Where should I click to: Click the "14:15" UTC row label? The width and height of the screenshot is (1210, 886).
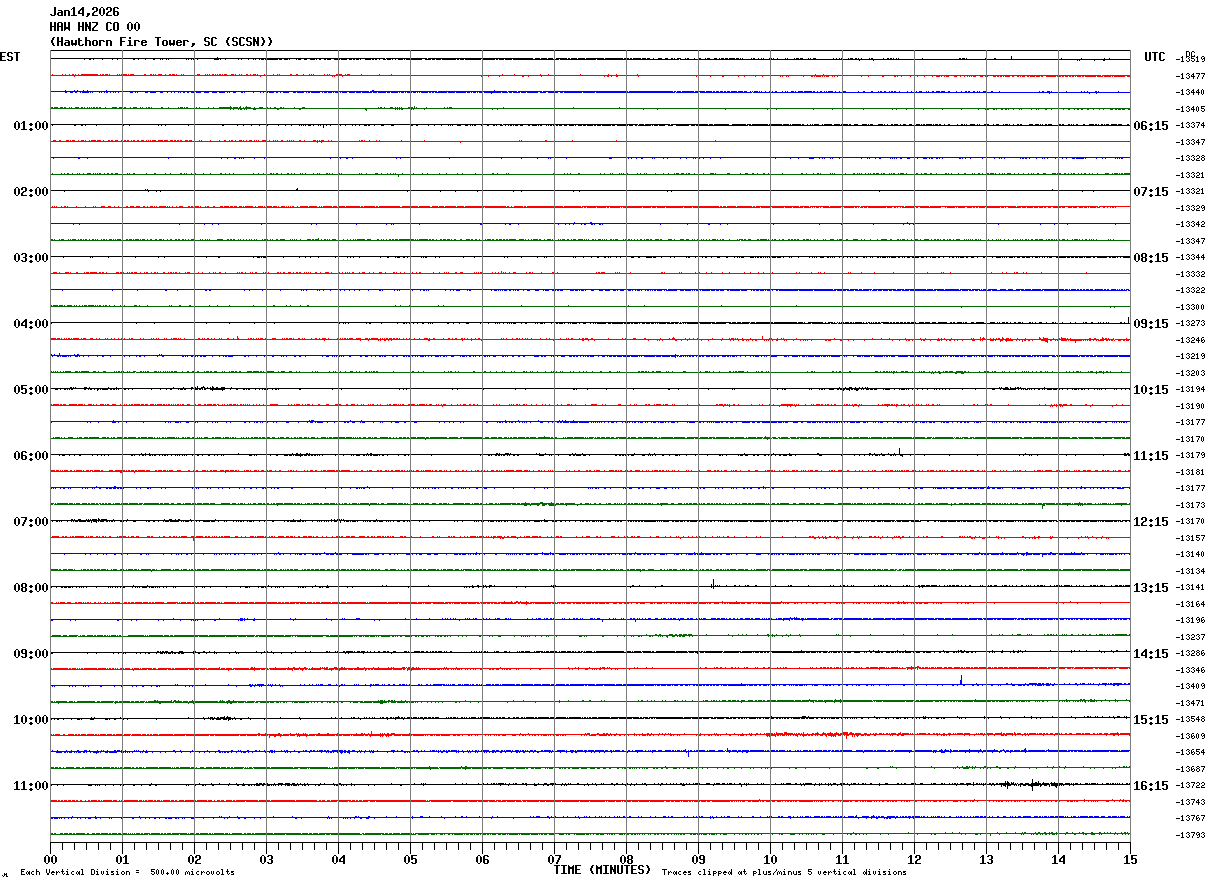(1150, 654)
